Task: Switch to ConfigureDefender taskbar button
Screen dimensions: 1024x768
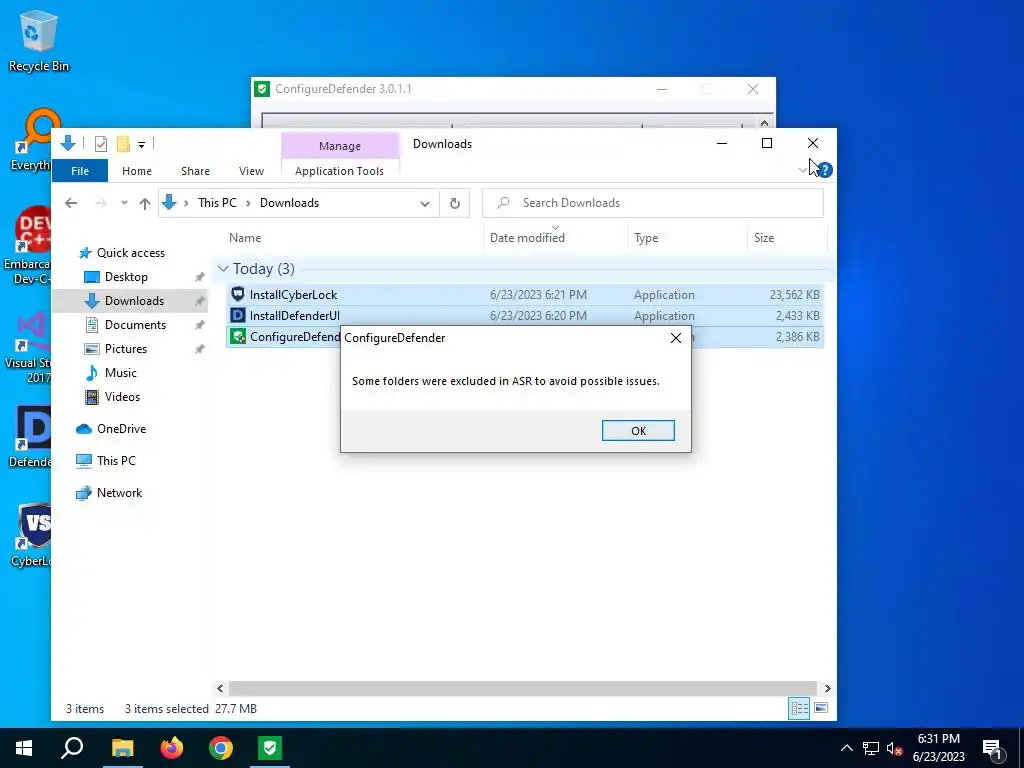Action: coord(270,748)
